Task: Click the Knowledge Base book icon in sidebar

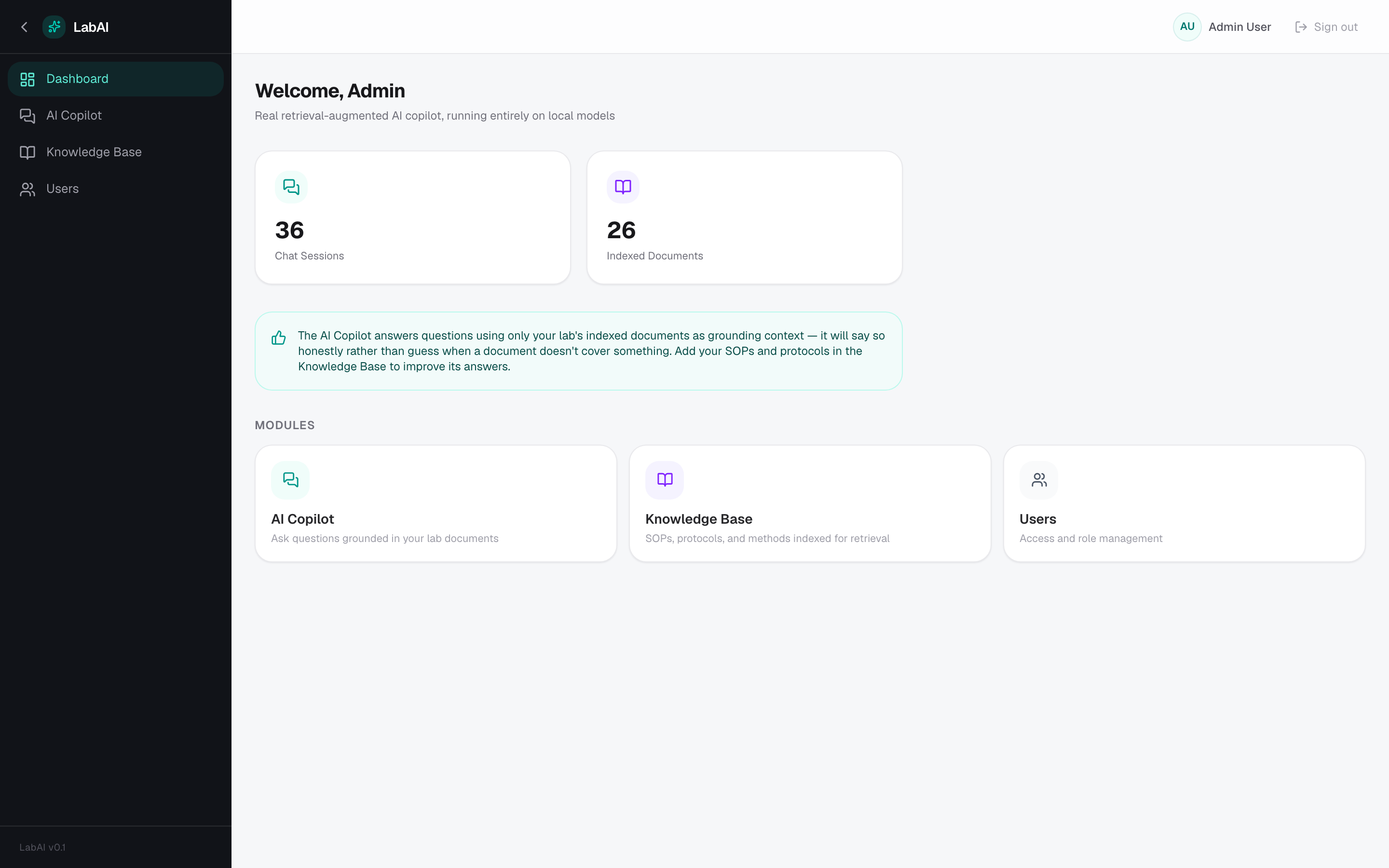Action: coord(27,152)
